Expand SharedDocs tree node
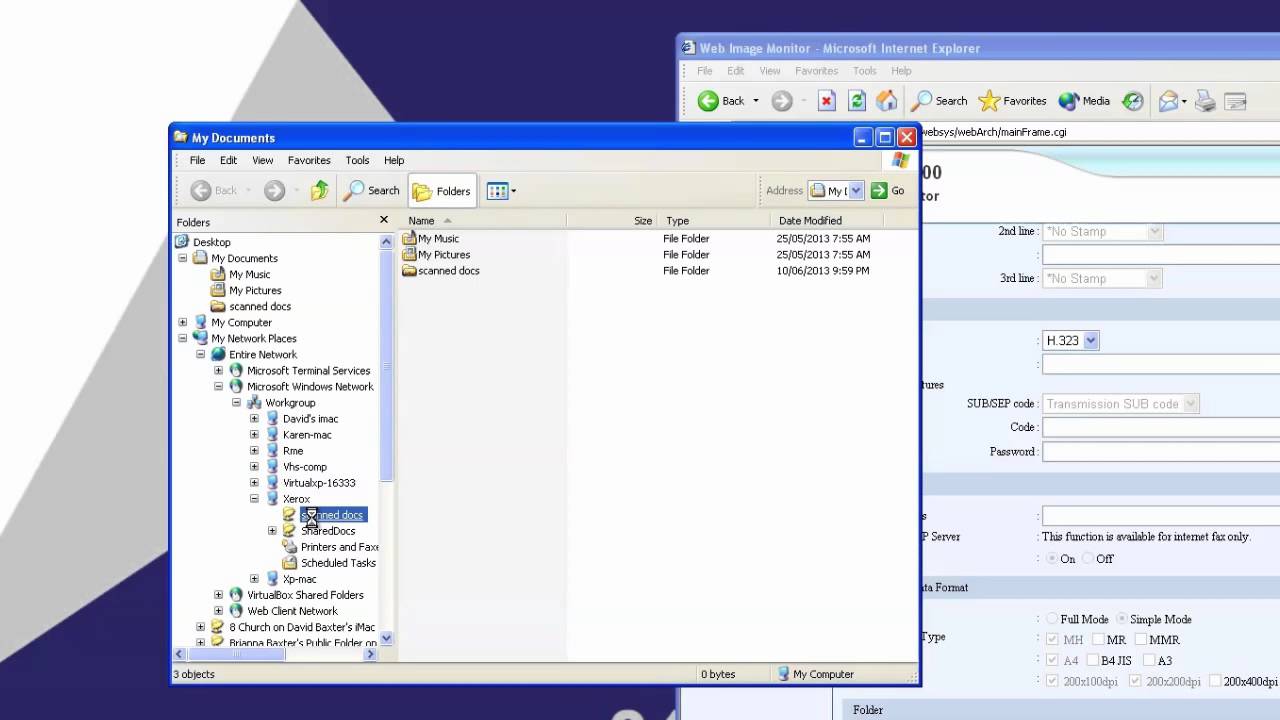The image size is (1280, 720). pos(273,530)
